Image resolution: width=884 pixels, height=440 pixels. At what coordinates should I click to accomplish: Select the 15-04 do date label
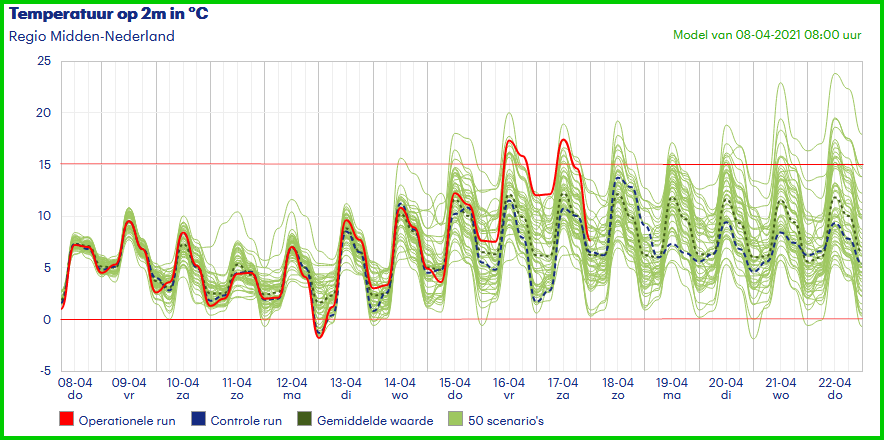pos(454,389)
